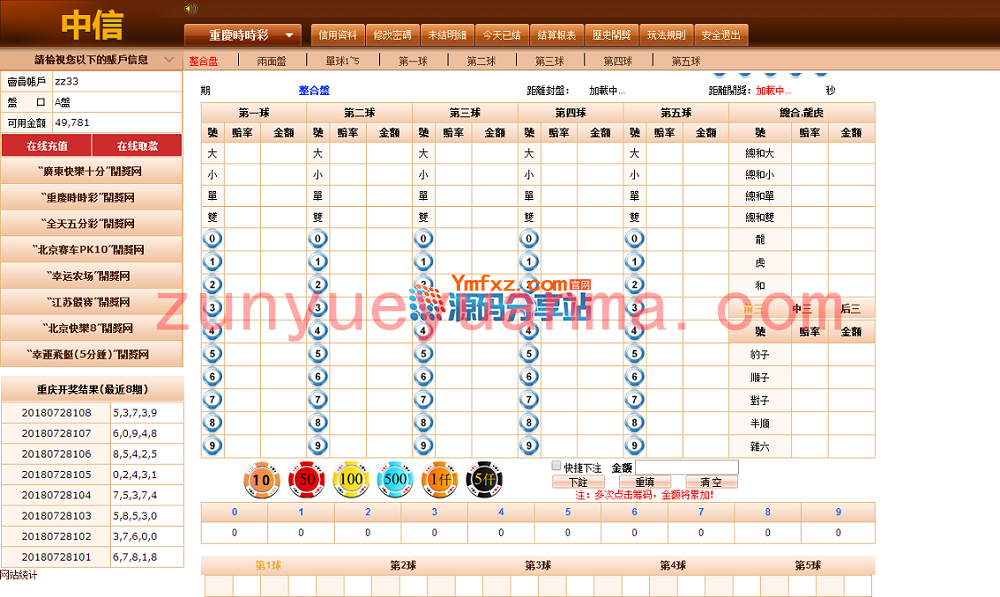Screen dimensions: 1000x597
Task: Click the 金額 amount input field
Action: coord(687,468)
